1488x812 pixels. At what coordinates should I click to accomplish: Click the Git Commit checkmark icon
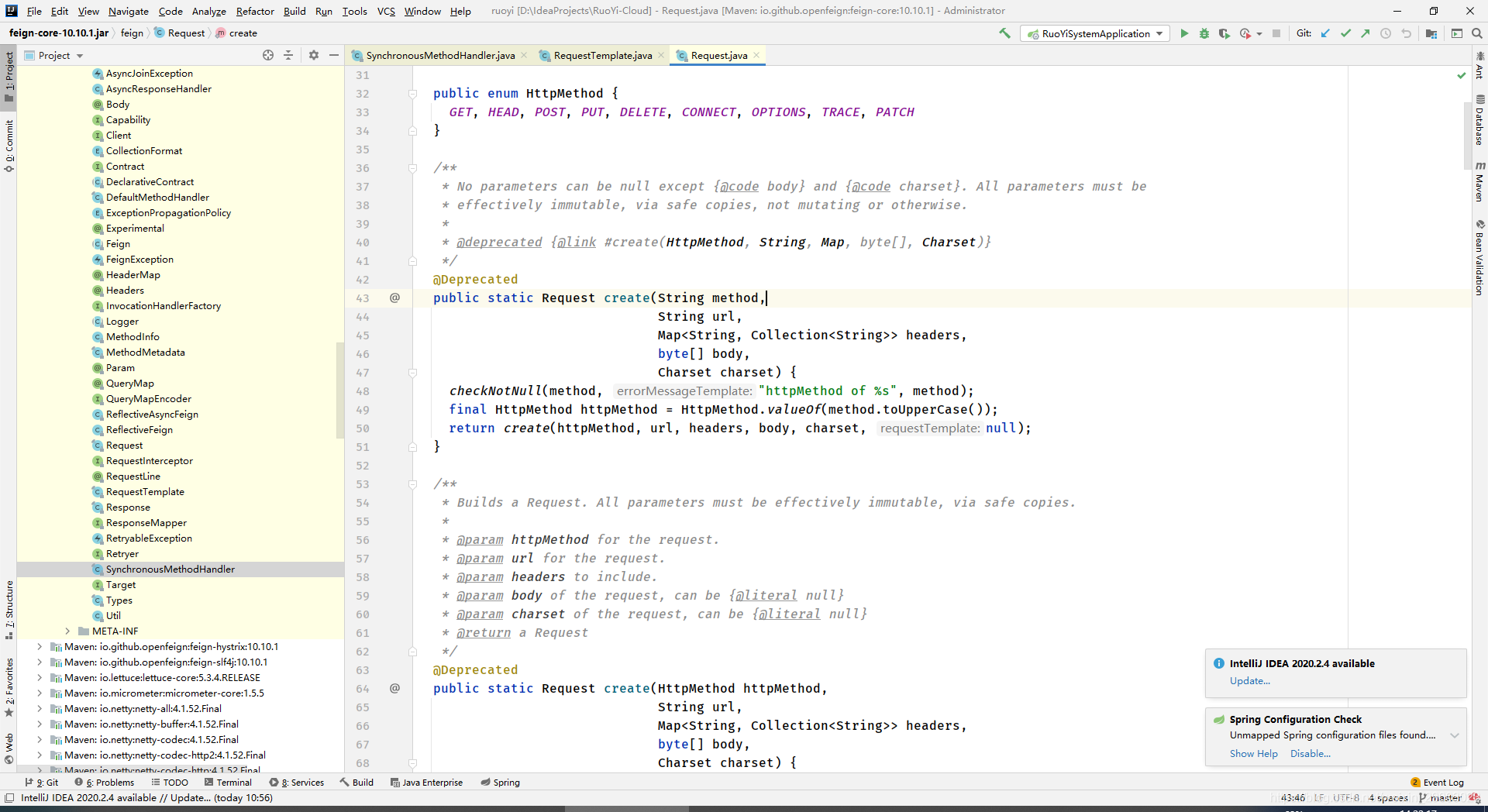tap(1345, 33)
